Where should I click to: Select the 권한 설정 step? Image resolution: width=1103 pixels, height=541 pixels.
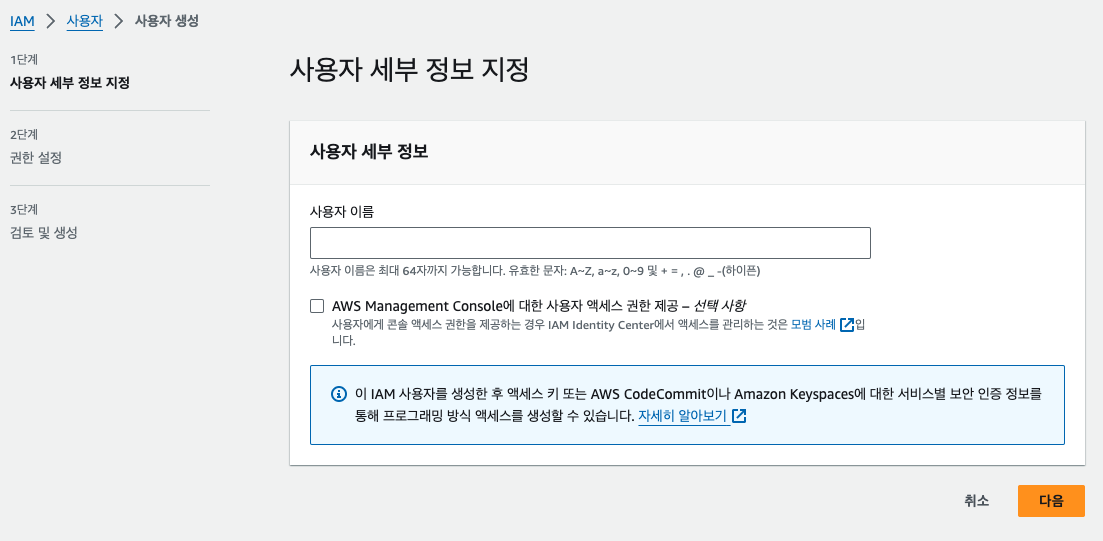pos(36,158)
